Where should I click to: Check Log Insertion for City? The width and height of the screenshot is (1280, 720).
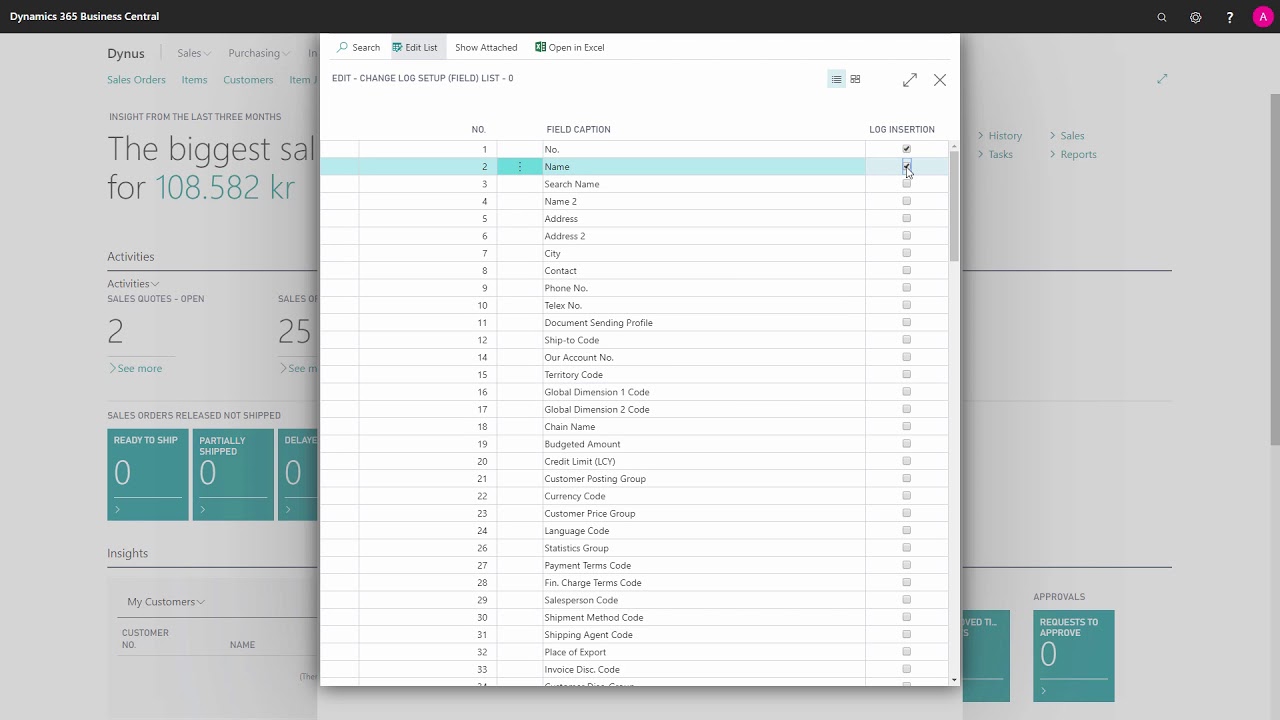(907, 253)
